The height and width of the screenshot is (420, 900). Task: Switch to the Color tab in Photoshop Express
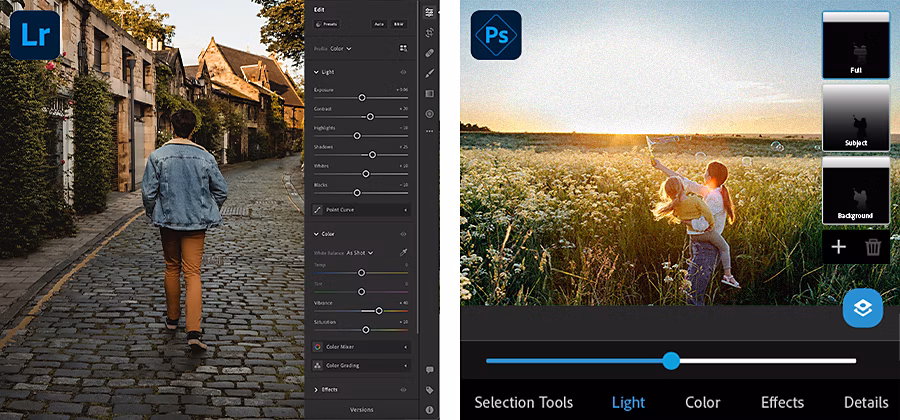703,402
